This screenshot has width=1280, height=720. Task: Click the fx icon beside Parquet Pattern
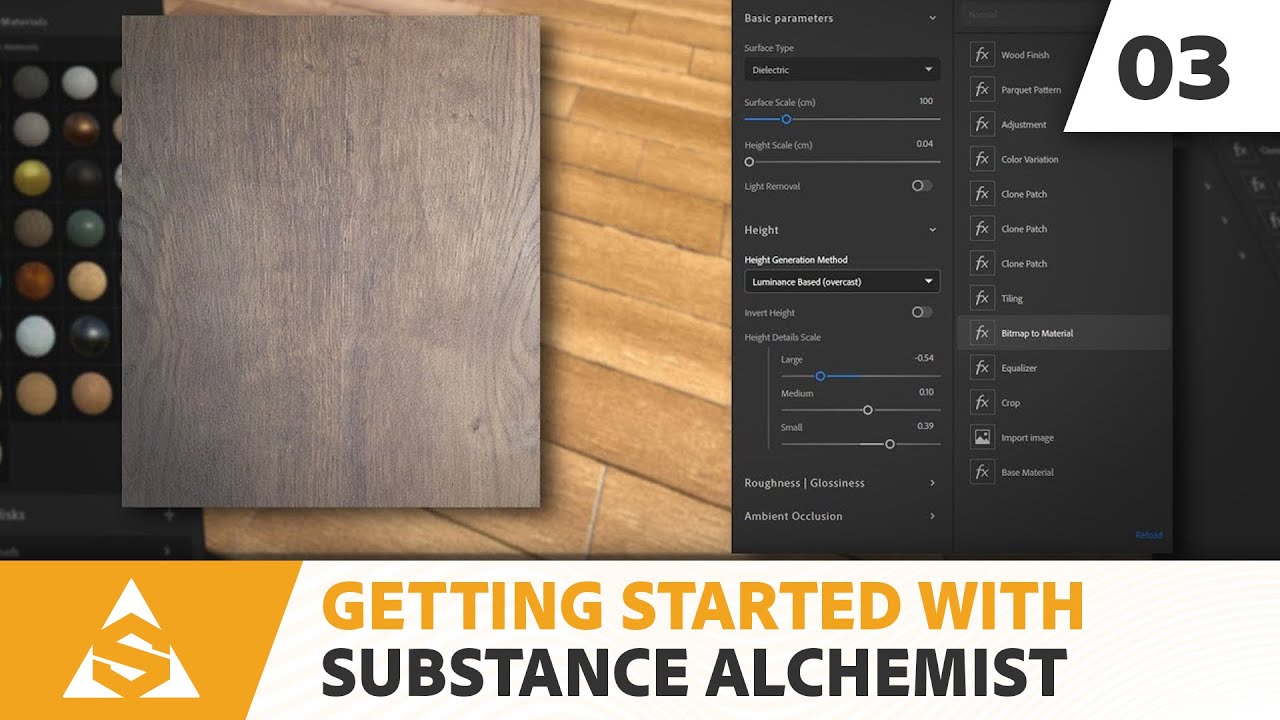point(982,90)
